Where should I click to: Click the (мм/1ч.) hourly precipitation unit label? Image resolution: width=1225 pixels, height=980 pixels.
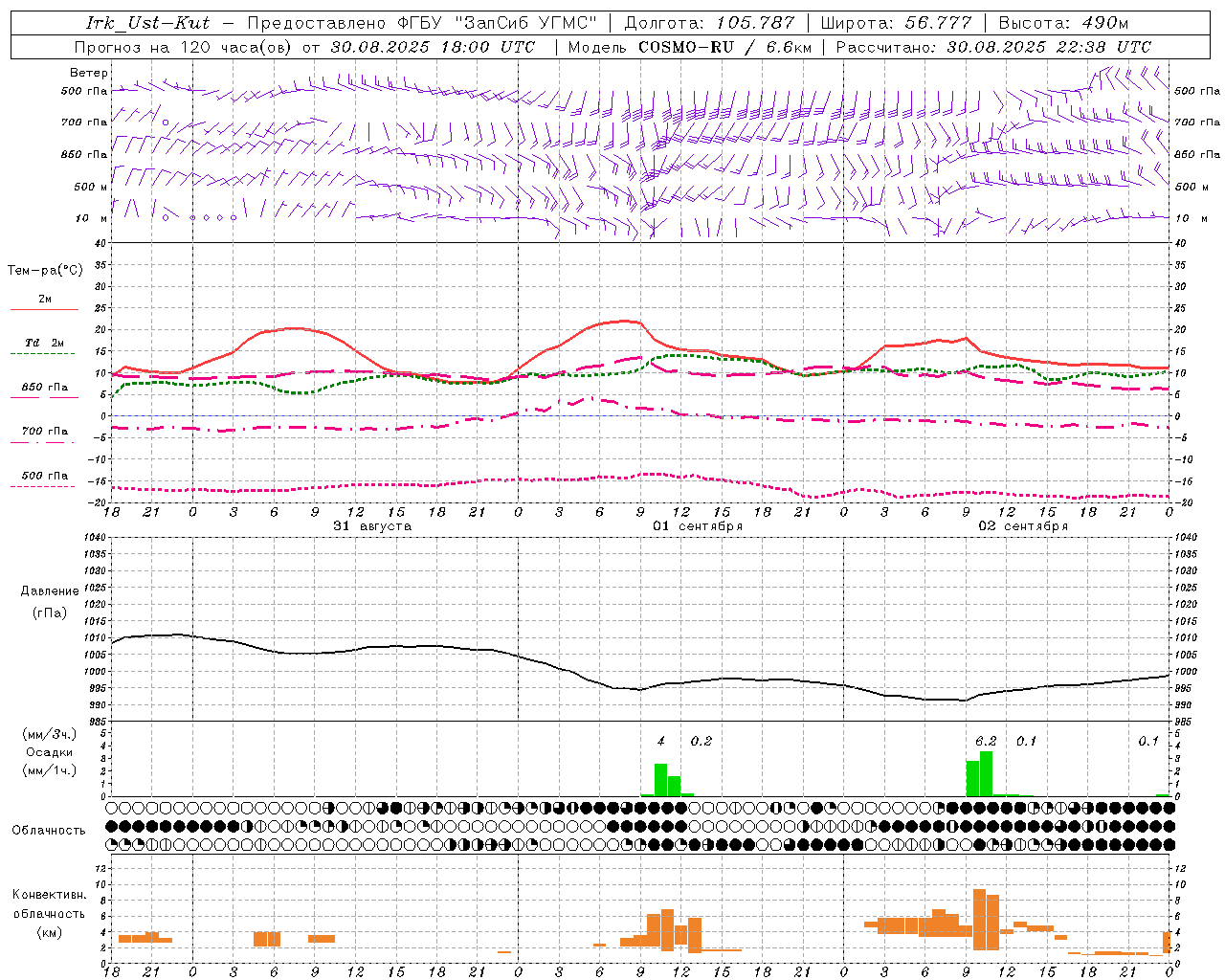tap(50, 770)
